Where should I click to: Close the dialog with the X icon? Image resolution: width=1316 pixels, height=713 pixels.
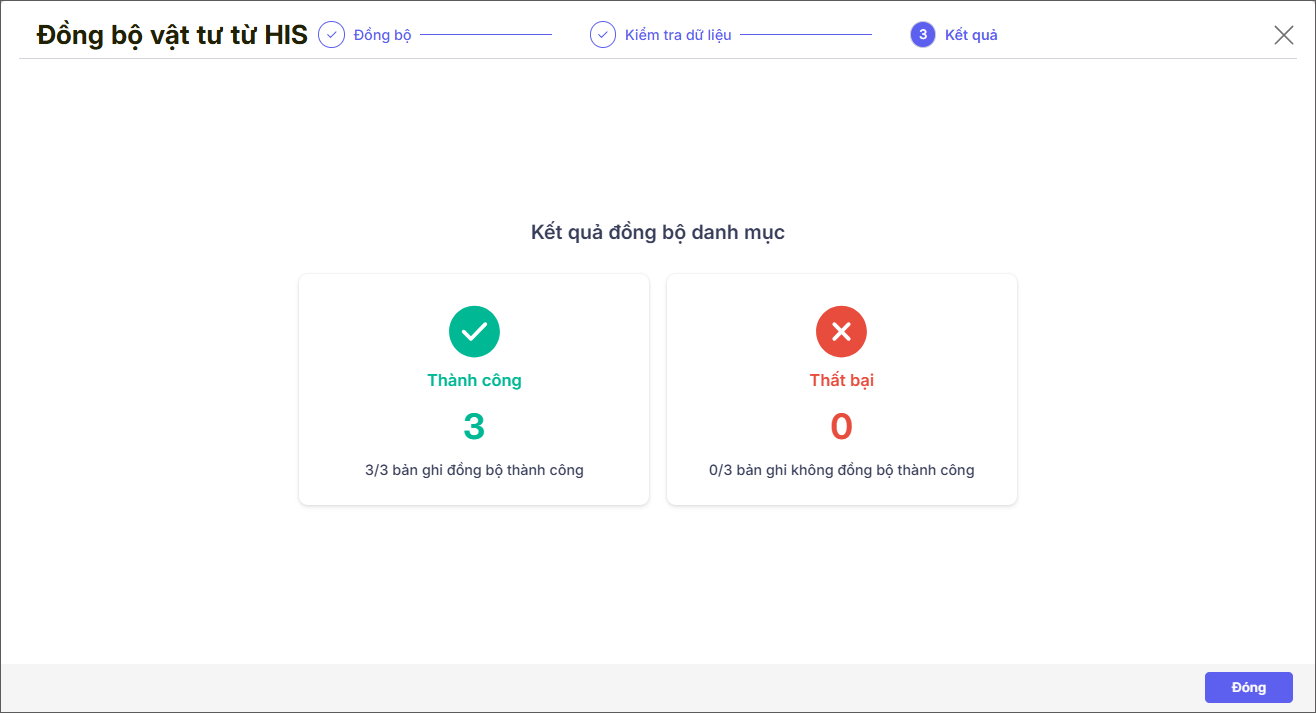coord(1284,35)
